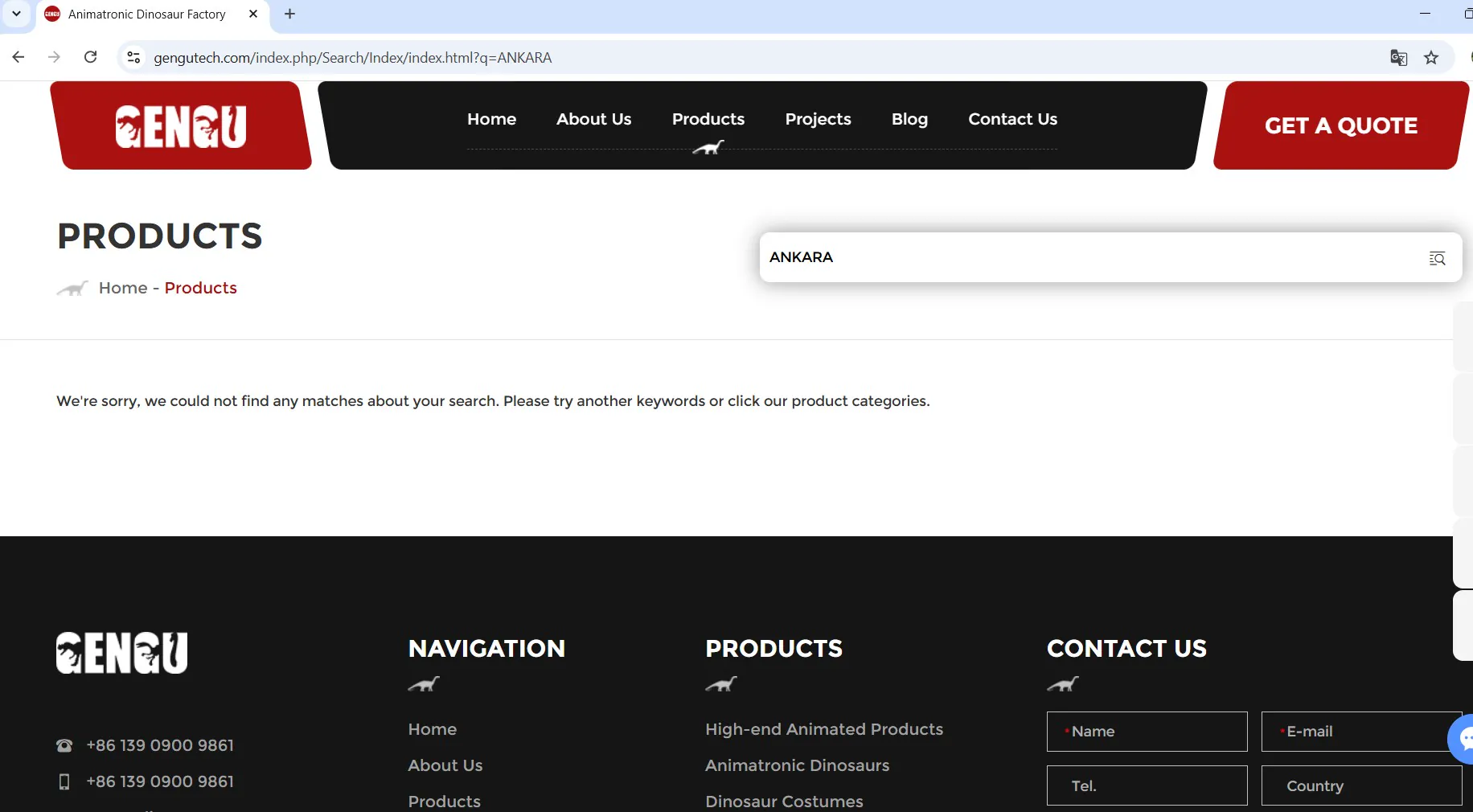The width and height of the screenshot is (1473, 812).
Task: Bookmark this page with the star icon
Action: tap(1431, 58)
